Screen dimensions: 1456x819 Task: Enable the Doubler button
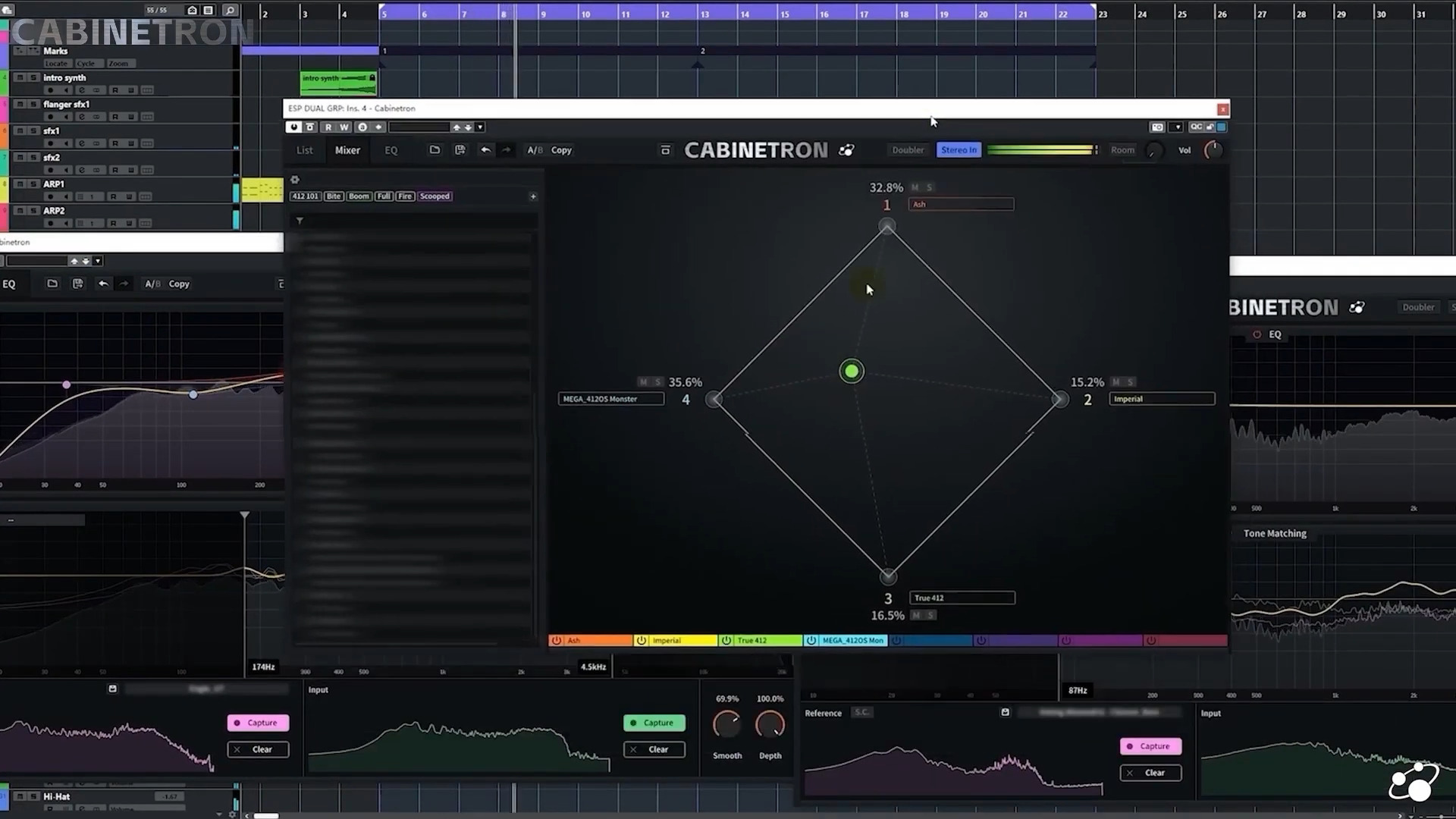coord(908,149)
